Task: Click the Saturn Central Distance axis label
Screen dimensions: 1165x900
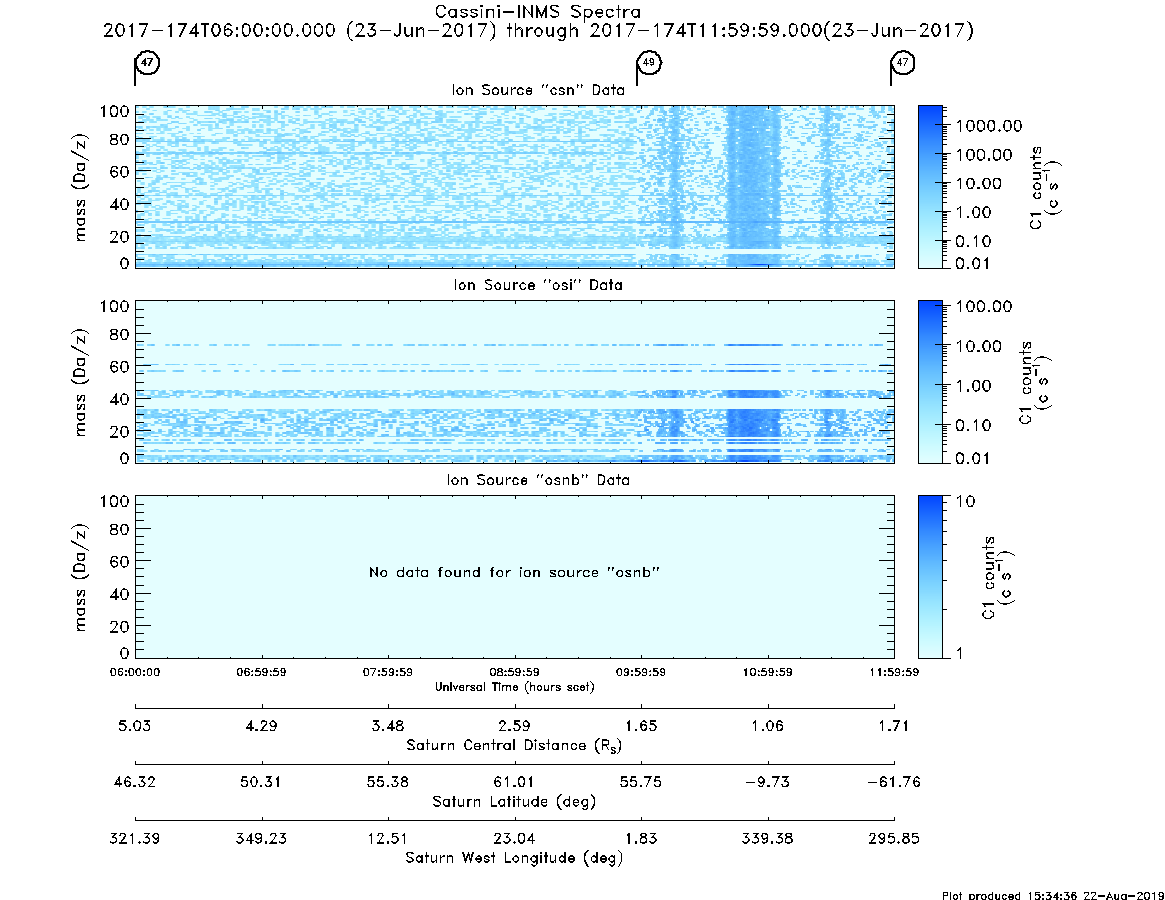Action: [x=514, y=745]
